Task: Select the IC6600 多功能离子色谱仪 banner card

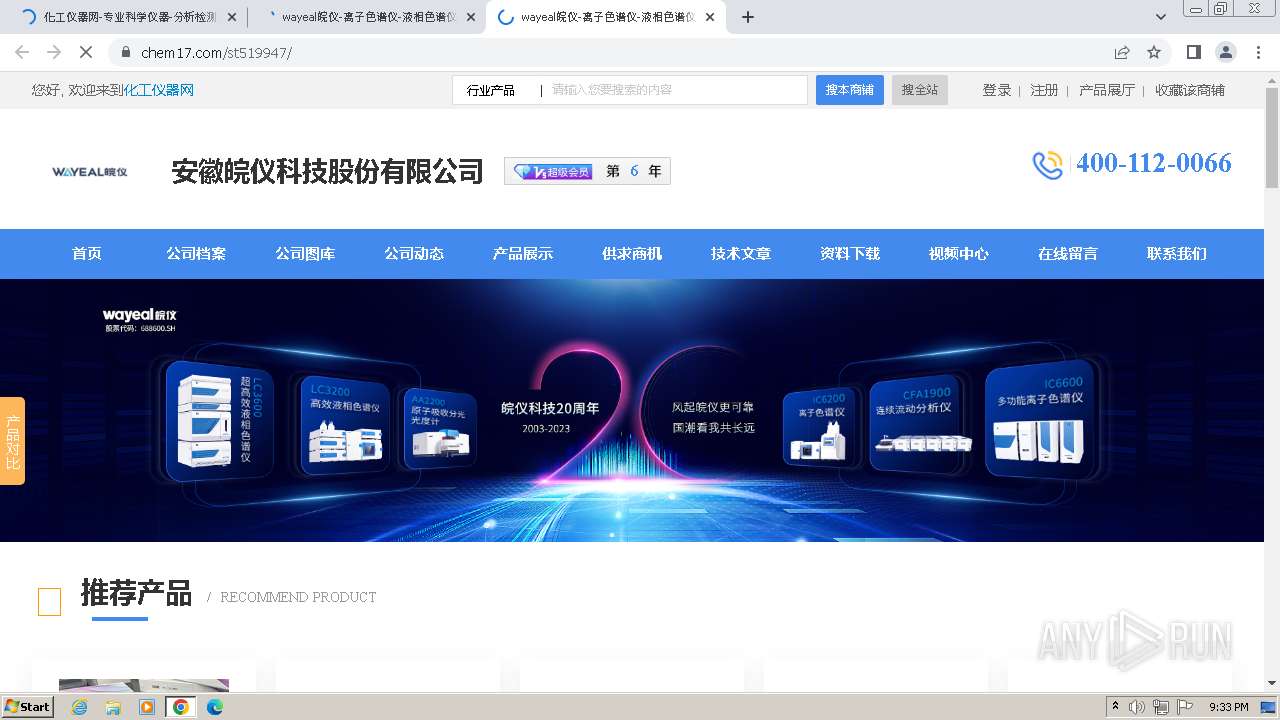Action: click(1040, 420)
